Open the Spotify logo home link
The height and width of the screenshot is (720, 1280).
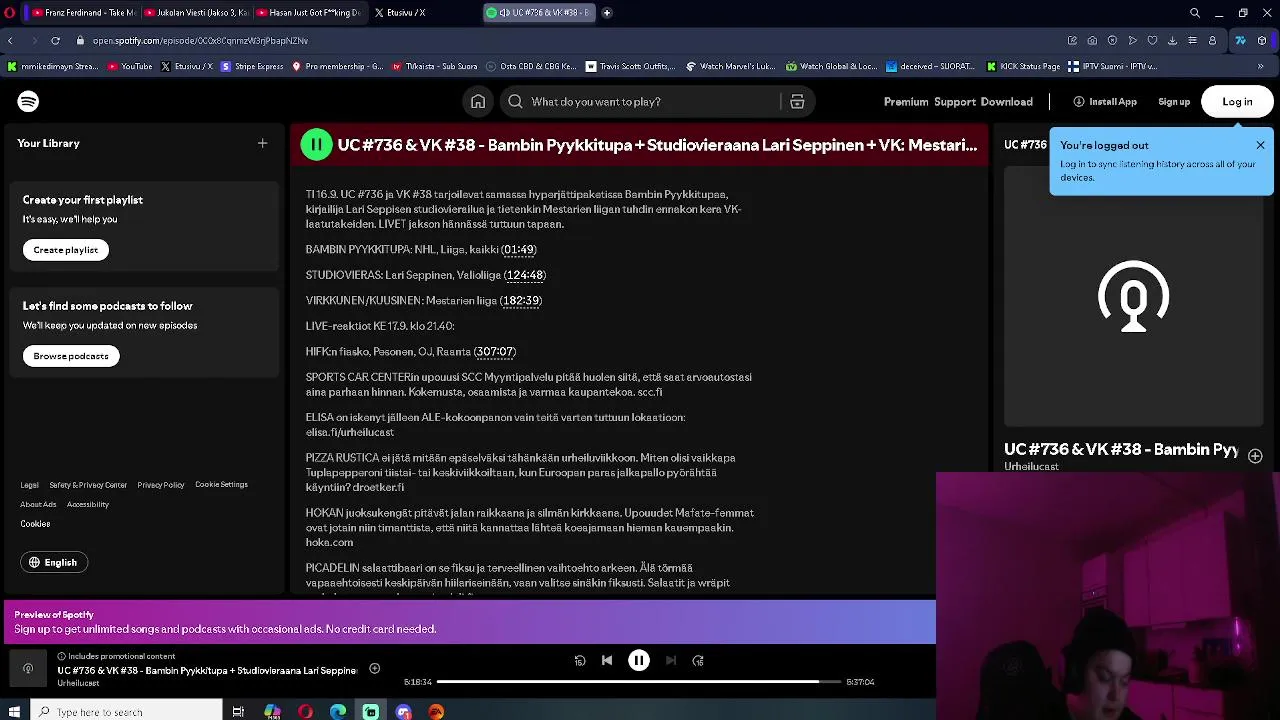[28, 101]
